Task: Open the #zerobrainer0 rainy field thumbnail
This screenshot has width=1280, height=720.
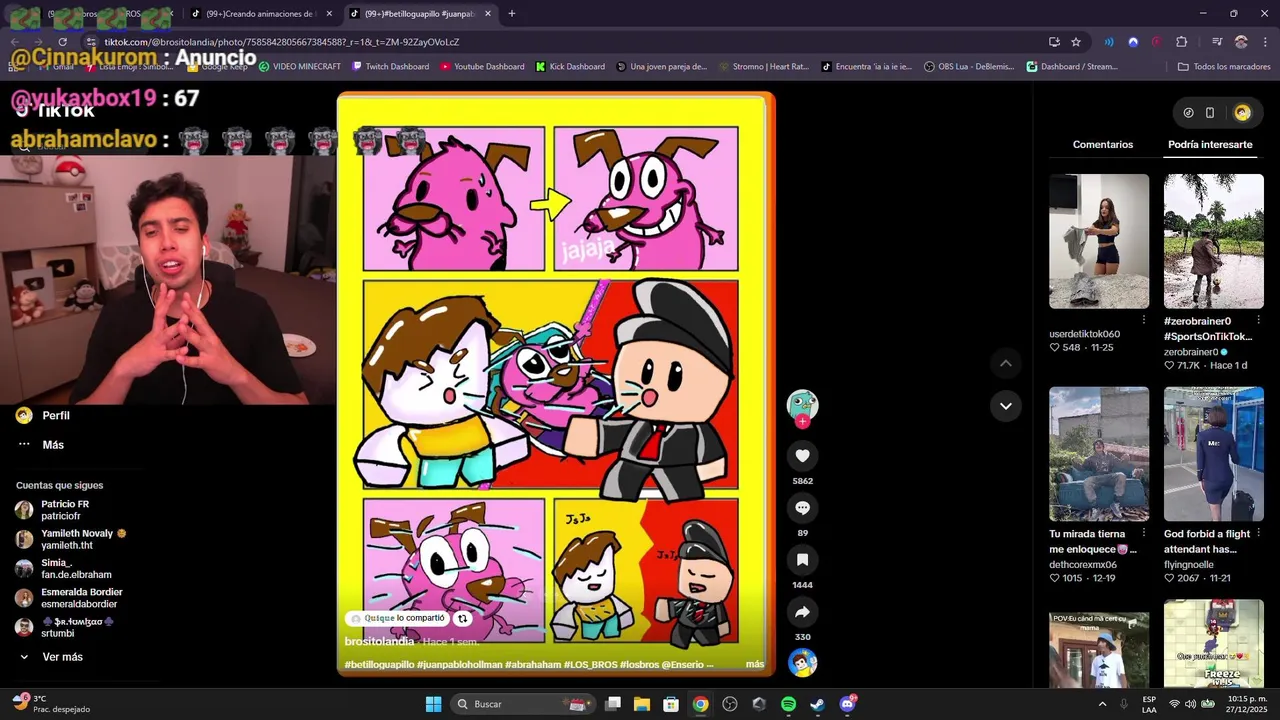Action: point(1213,241)
